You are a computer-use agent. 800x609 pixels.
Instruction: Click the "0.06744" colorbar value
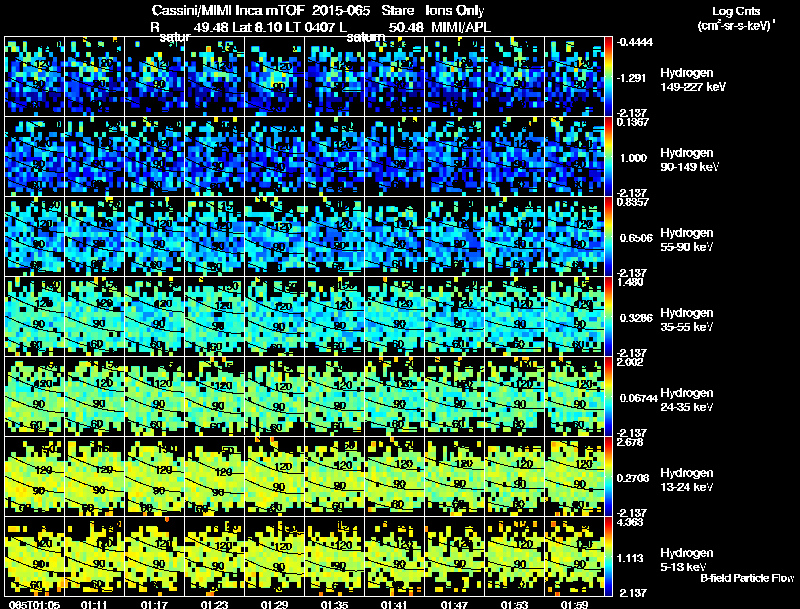[639, 398]
